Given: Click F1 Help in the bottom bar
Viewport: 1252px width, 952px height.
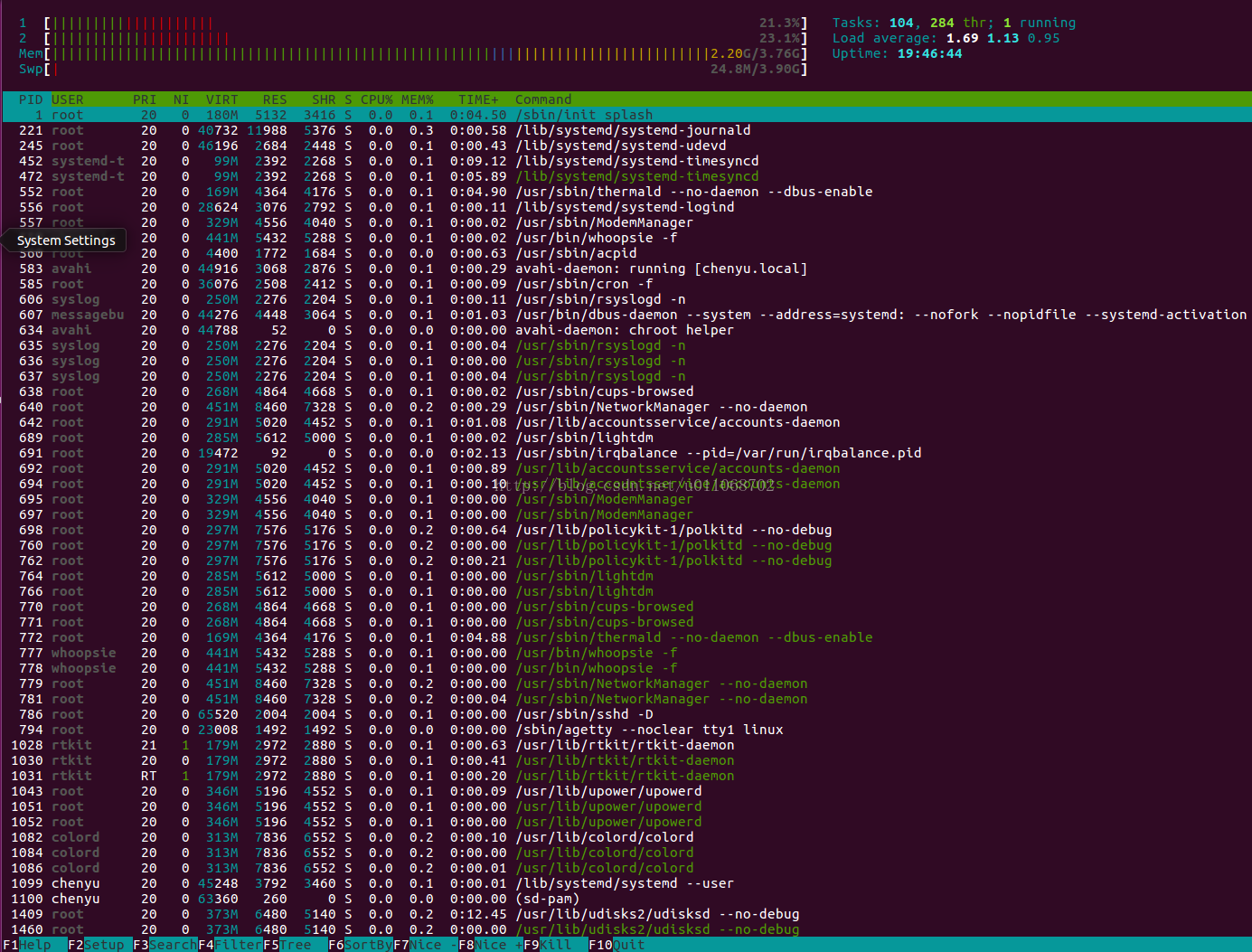Looking at the screenshot, I should click(x=27, y=945).
